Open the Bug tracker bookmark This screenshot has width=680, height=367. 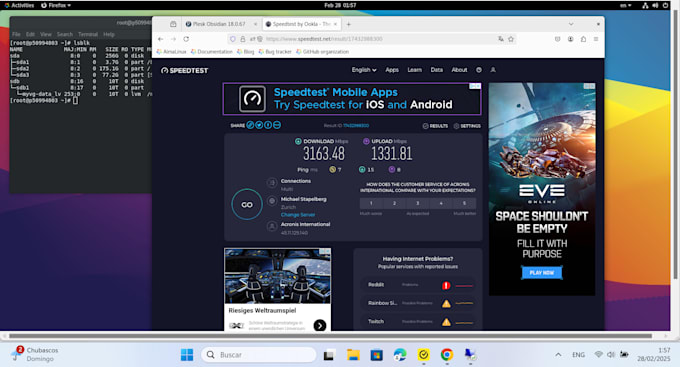point(275,52)
